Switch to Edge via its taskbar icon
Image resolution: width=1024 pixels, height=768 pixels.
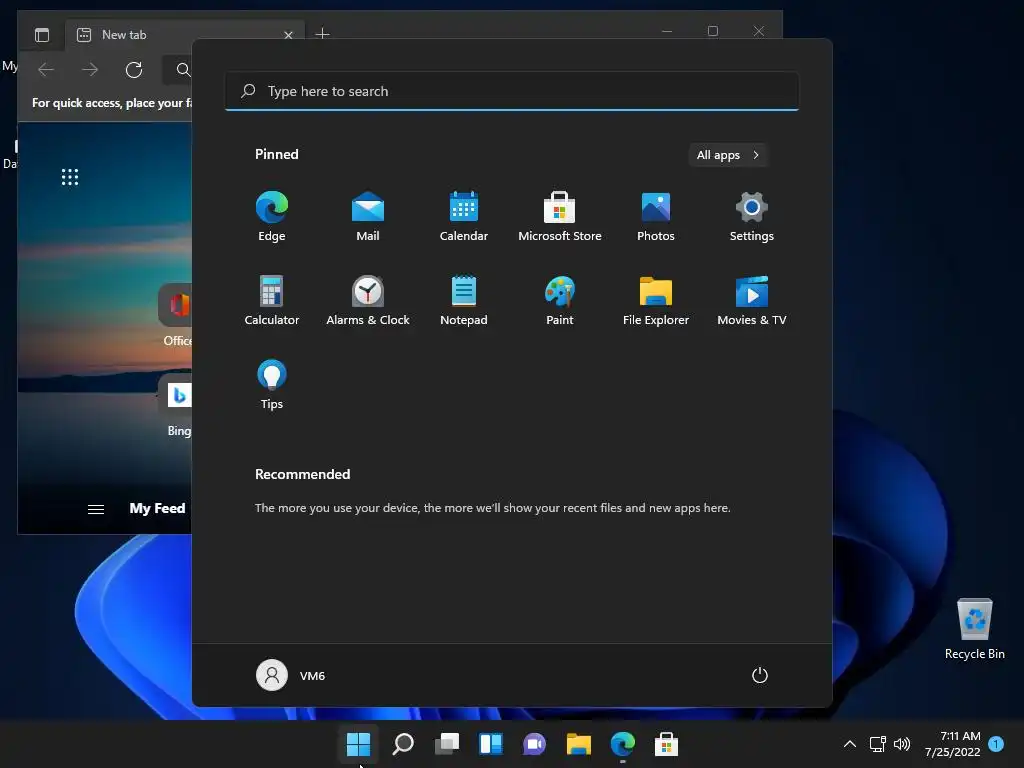[622, 744]
